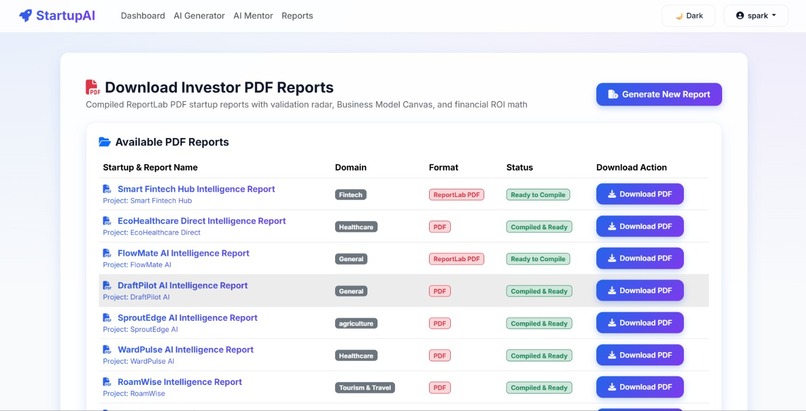Click the Format column header
806x411 pixels.
[x=444, y=167]
